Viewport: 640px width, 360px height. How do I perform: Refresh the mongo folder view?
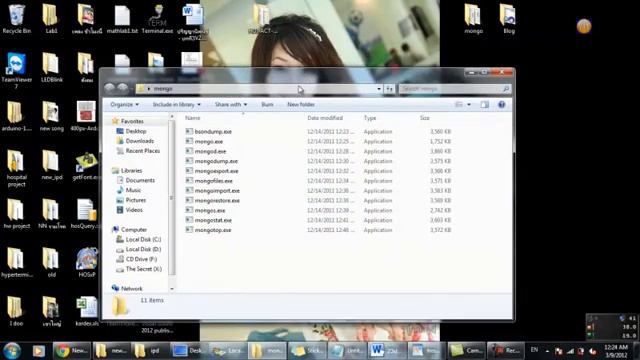pos(389,89)
